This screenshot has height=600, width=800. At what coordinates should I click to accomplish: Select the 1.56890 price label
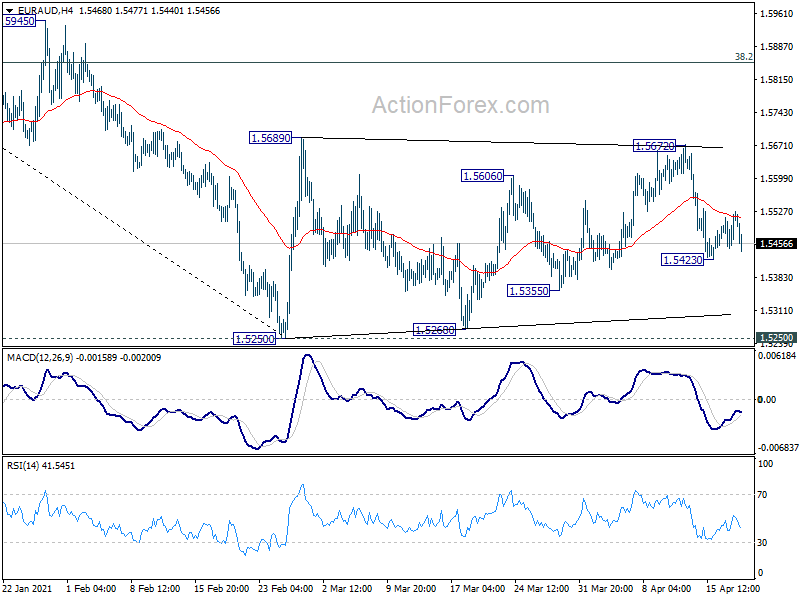(x=270, y=138)
